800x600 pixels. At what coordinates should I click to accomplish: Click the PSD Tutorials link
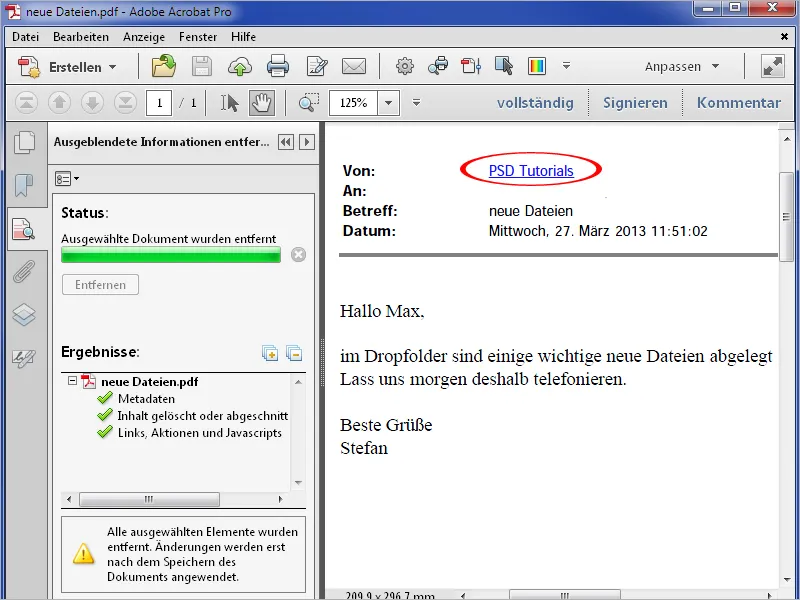coord(531,171)
